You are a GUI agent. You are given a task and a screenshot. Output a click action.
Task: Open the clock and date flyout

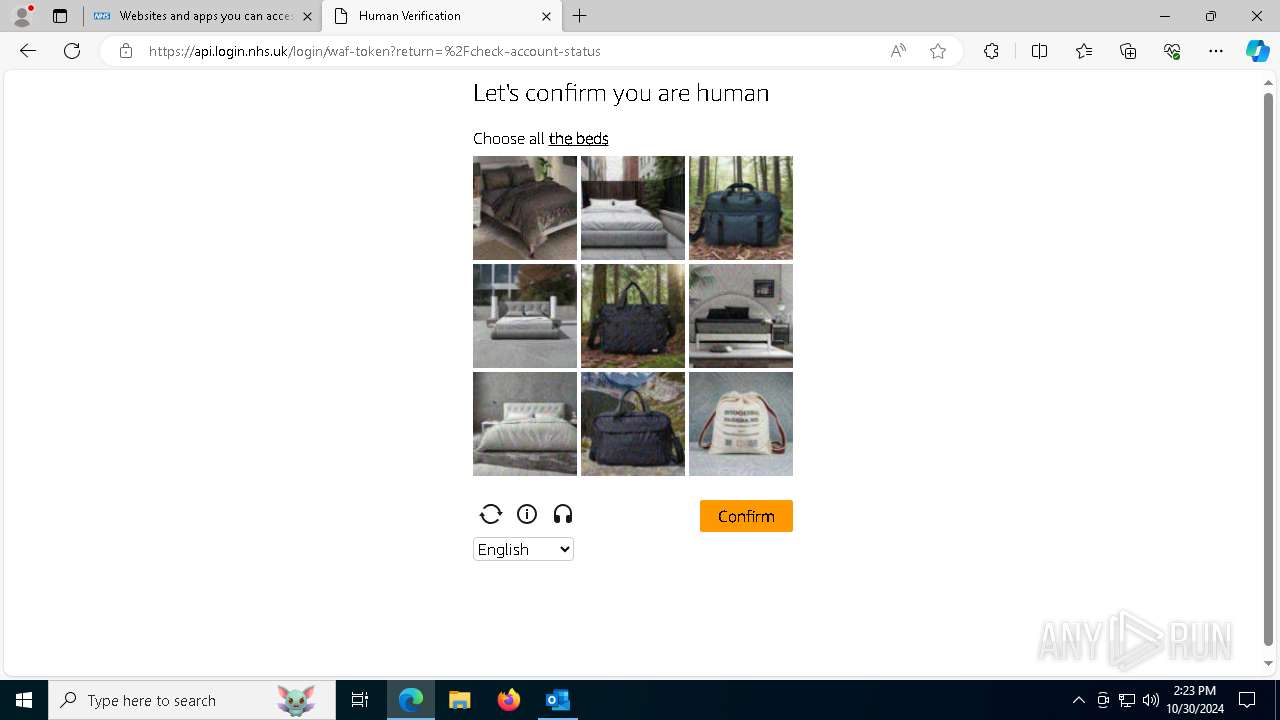1195,700
